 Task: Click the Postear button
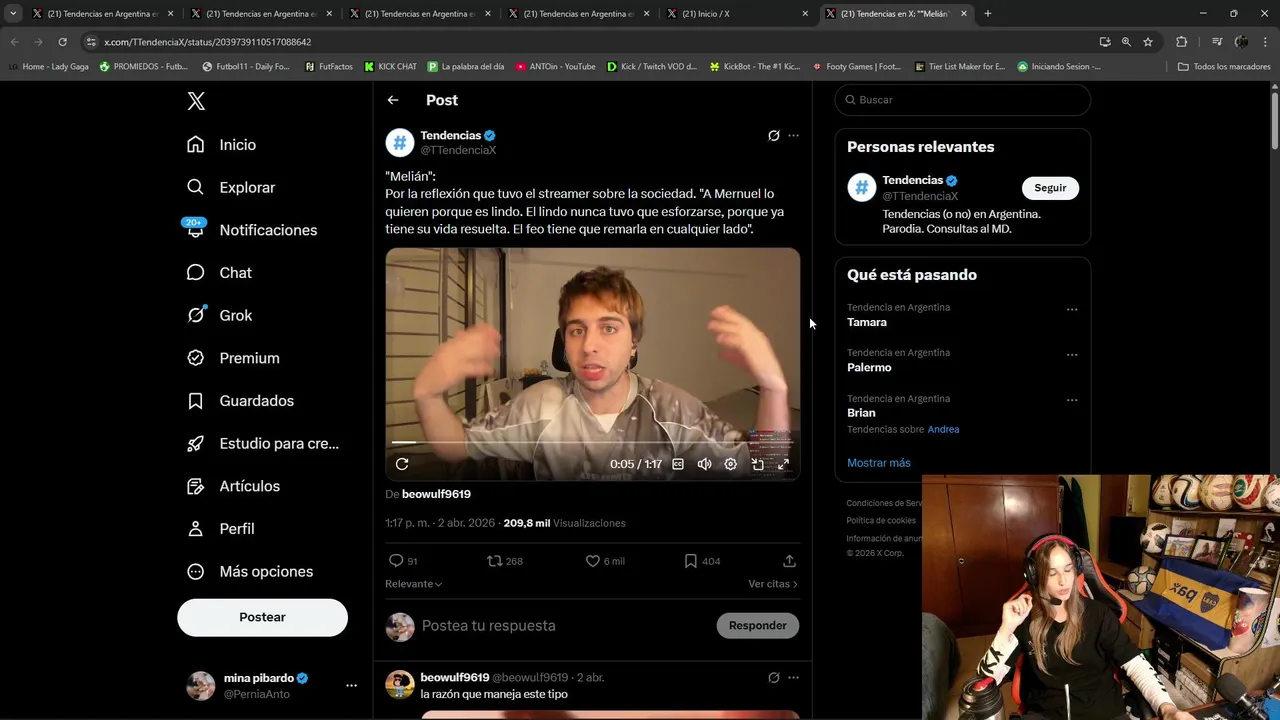(x=262, y=617)
